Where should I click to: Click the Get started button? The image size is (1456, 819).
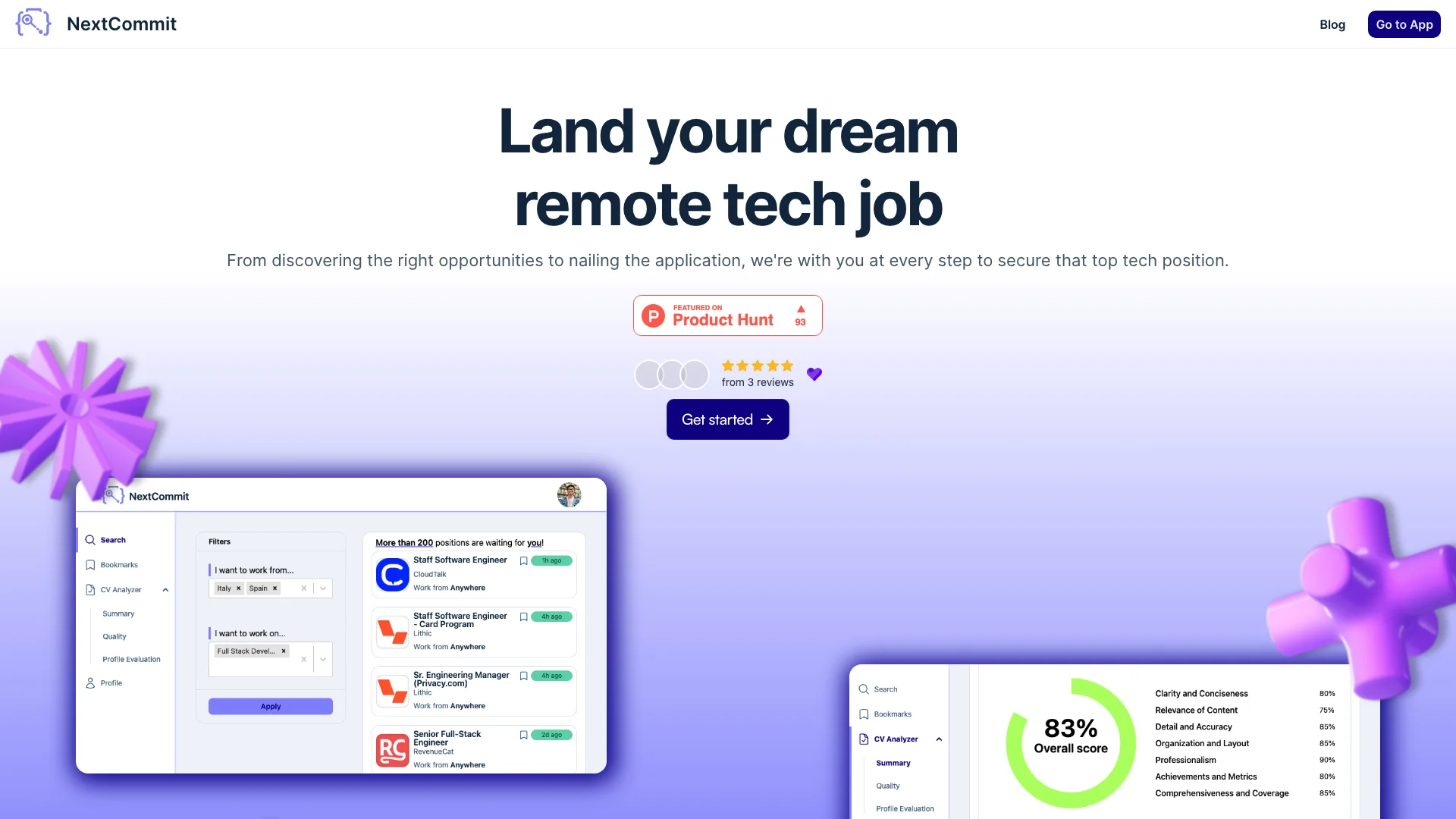pos(728,419)
